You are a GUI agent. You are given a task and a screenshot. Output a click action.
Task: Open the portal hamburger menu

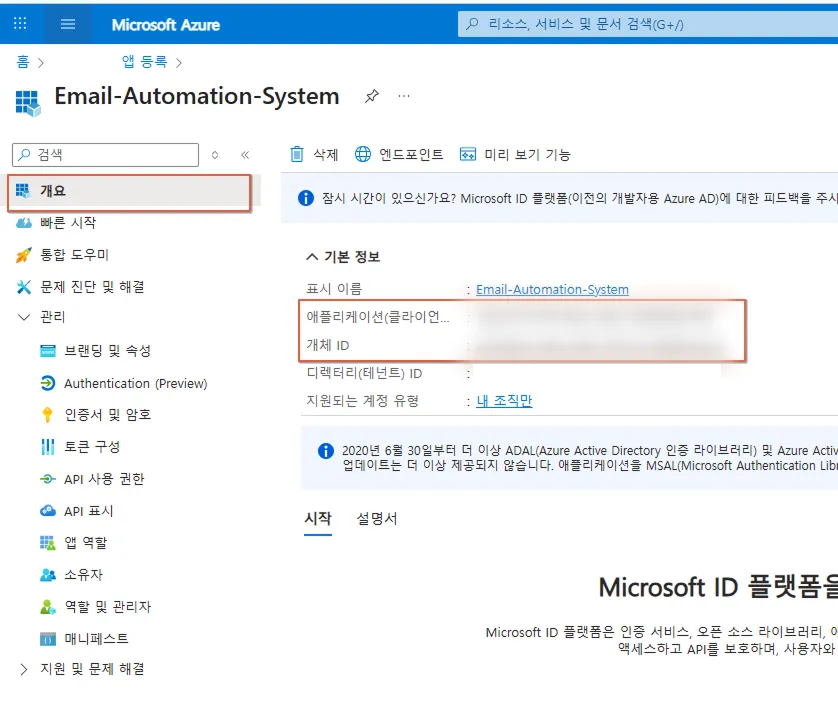click(68, 24)
